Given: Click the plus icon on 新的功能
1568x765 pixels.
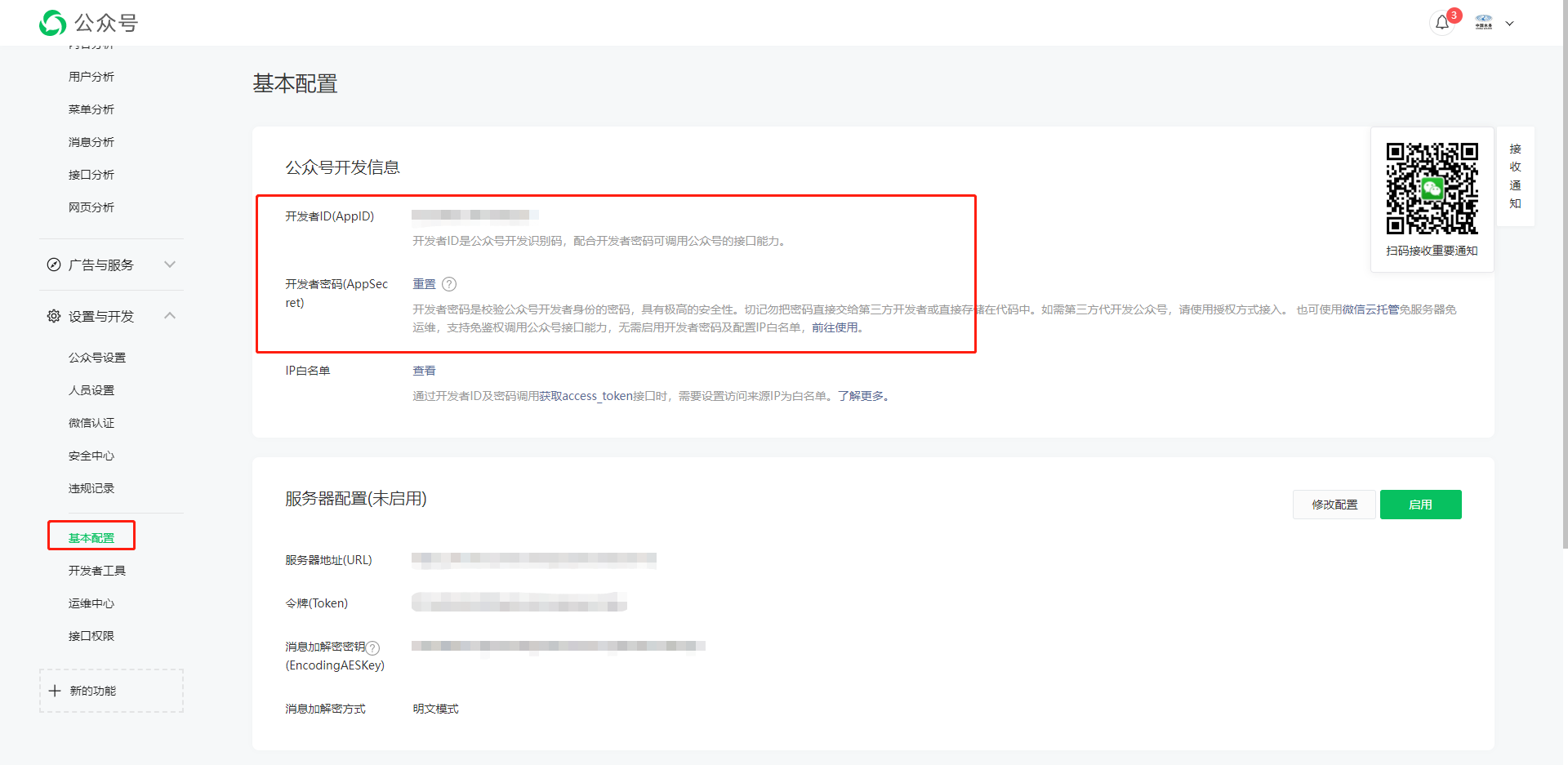Looking at the screenshot, I should tap(55, 690).
